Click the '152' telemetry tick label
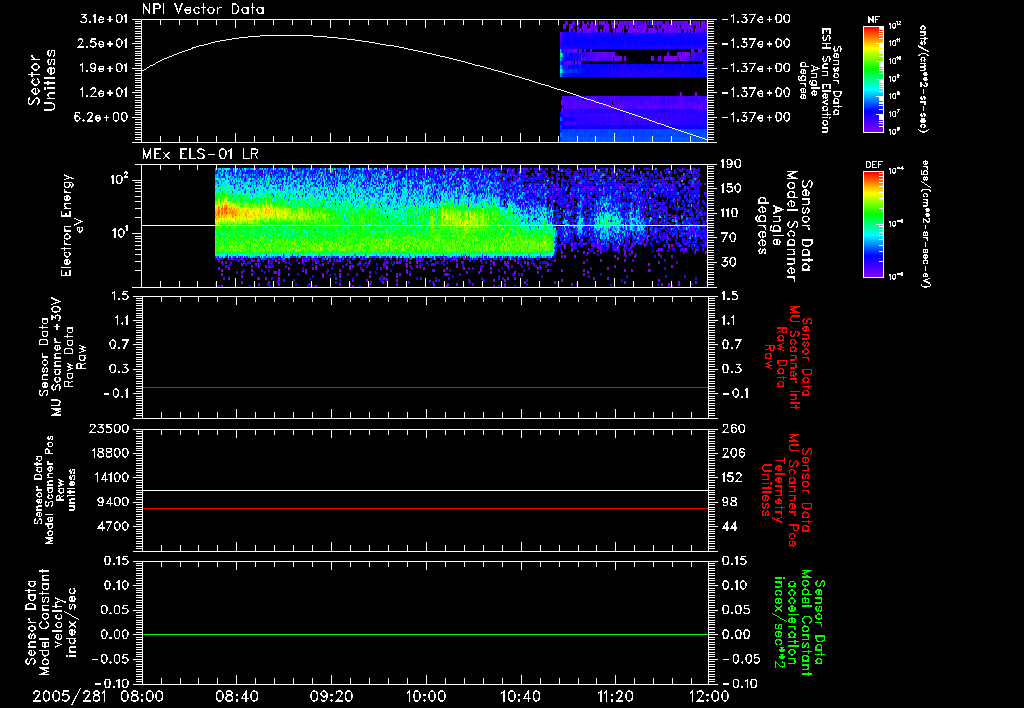 point(733,477)
